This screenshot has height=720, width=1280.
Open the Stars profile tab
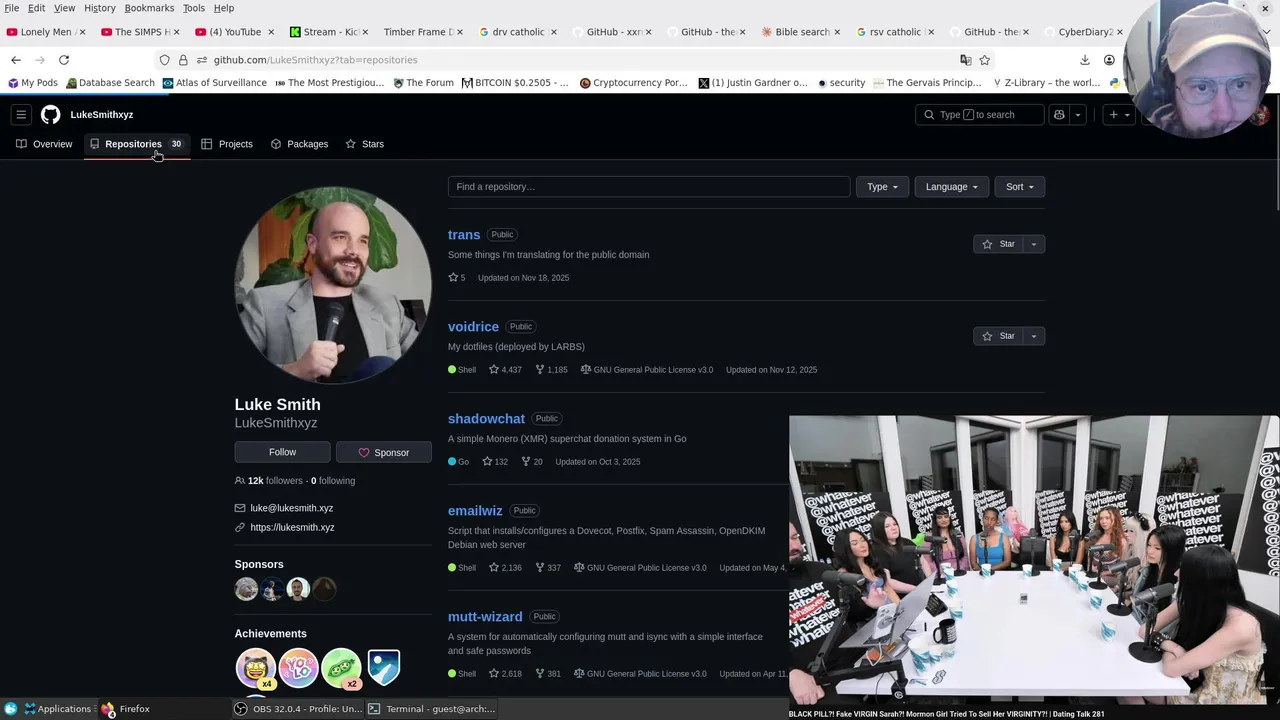[x=365, y=144]
